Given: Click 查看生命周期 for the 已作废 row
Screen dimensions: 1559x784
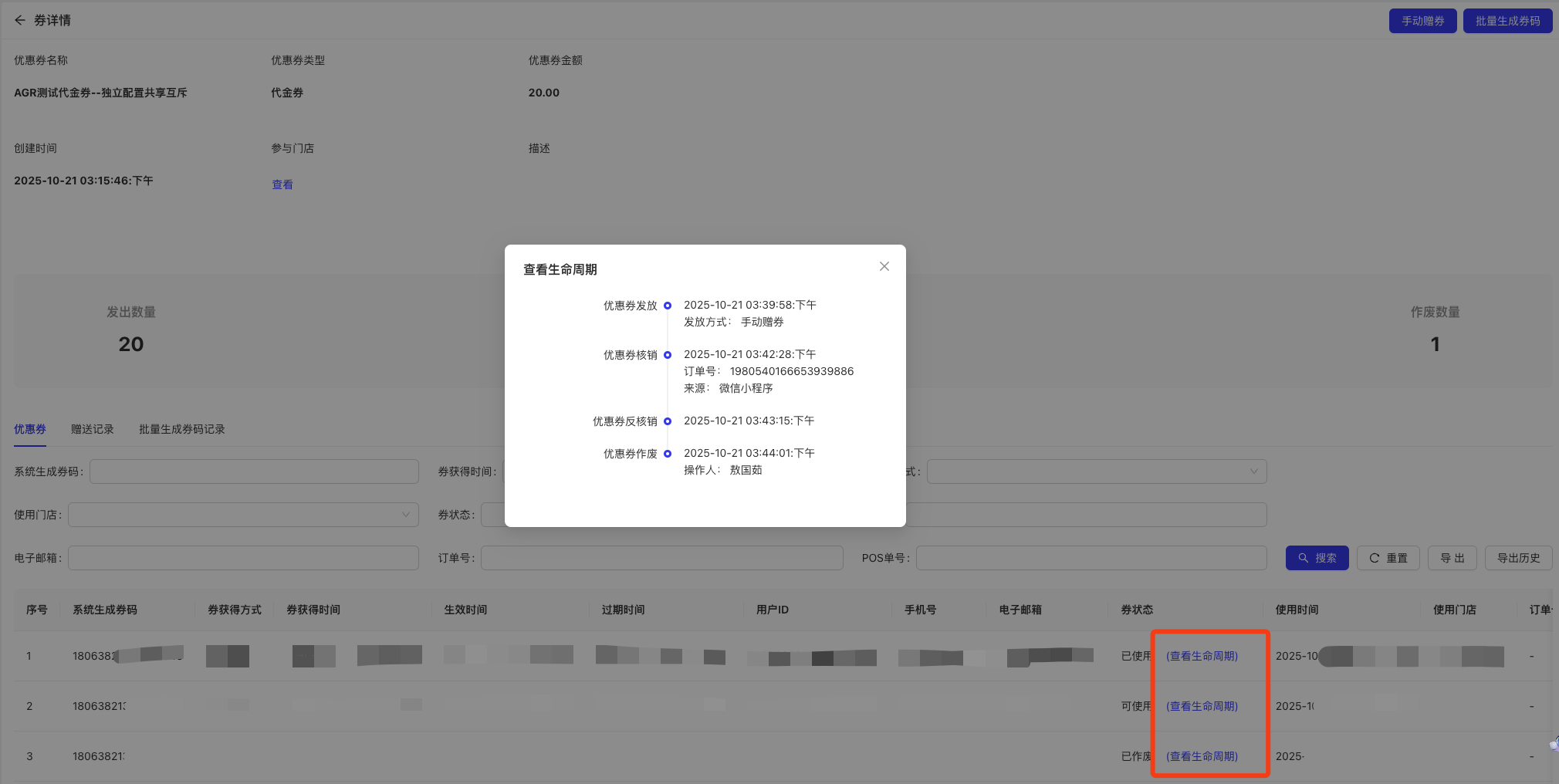Looking at the screenshot, I should [x=1202, y=756].
